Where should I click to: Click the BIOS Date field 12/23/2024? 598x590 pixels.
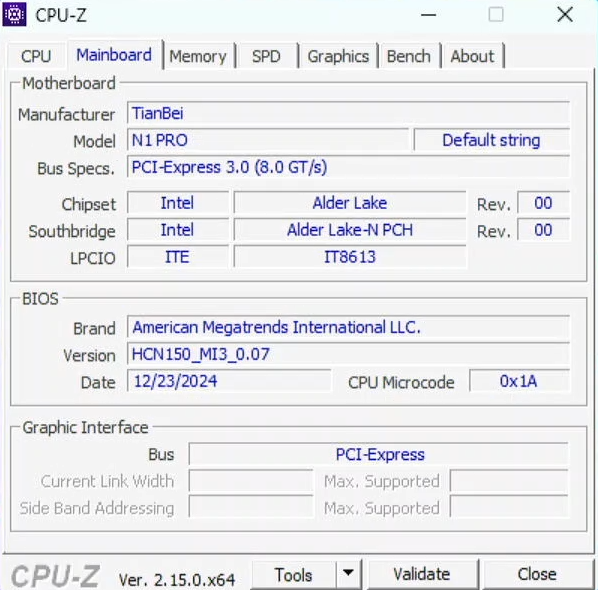[229, 381]
